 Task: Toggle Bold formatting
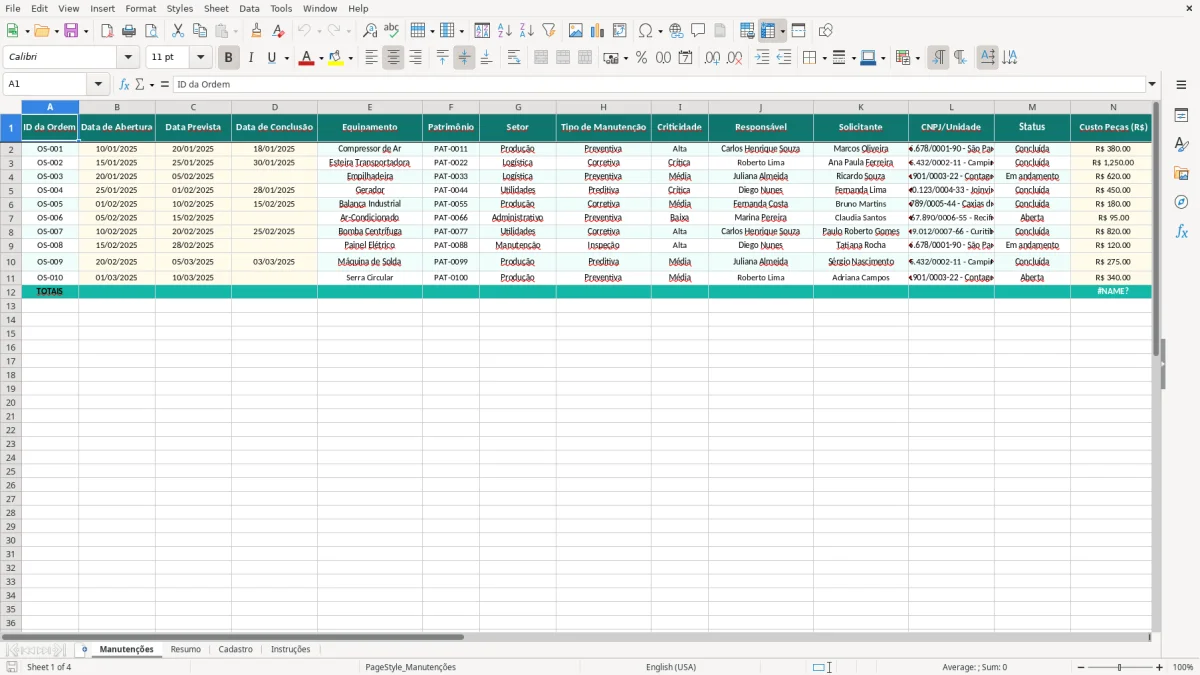pos(228,58)
